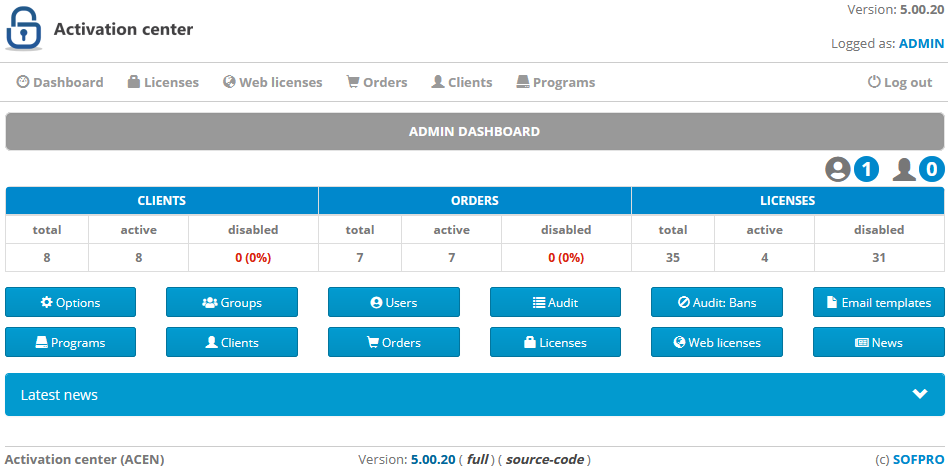The height and width of the screenshot is (470, 948).
Task: Click the ORDERS table header
Action: [475, 200]
